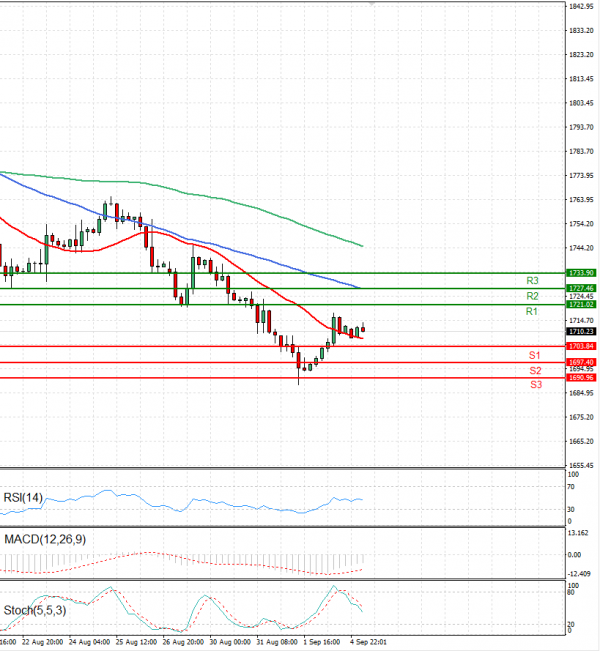
Task: Click the 1690.96 red price tag
Action: click(x=581, y=377)
